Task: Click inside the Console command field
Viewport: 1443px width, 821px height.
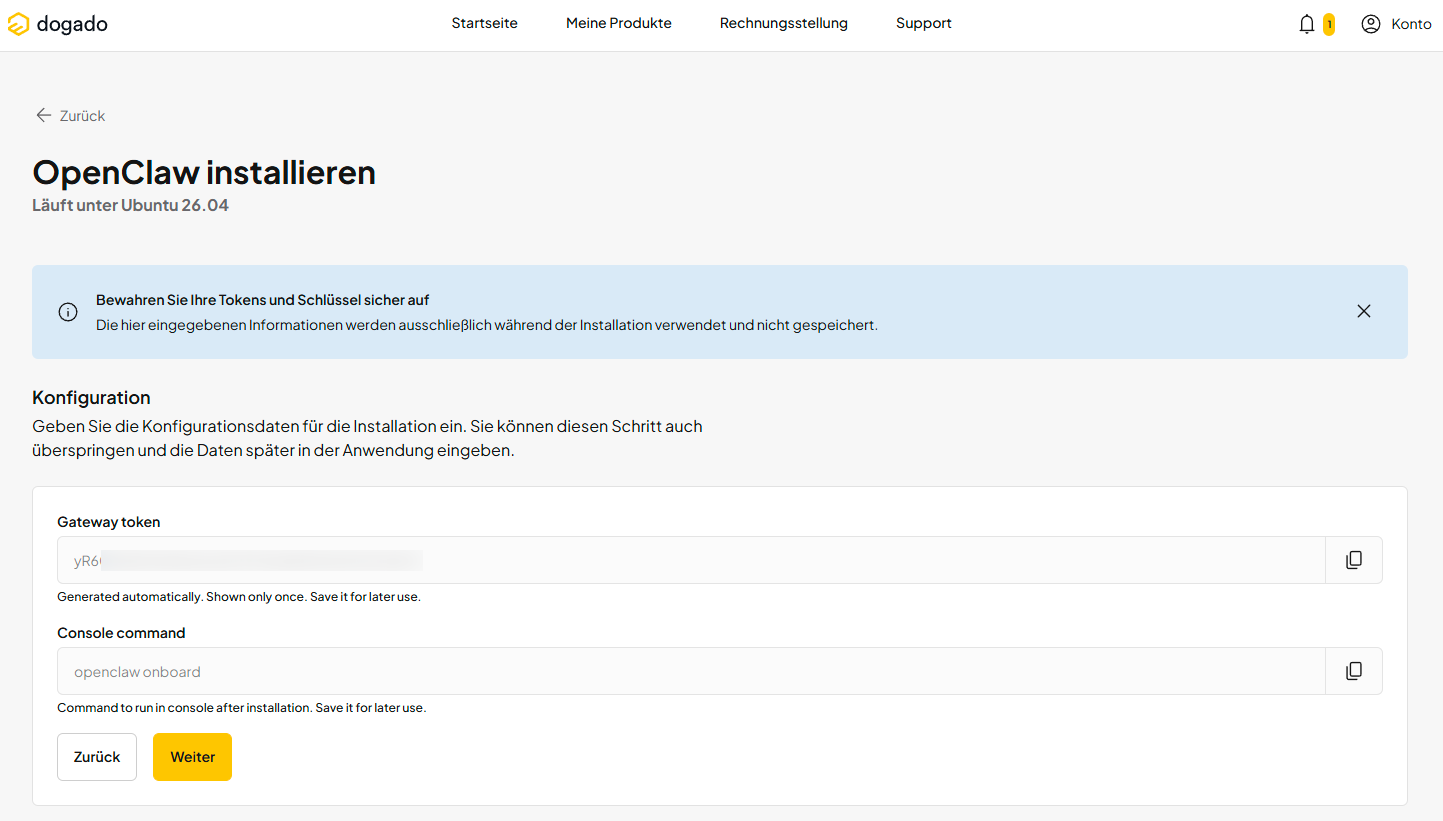Action: coord(691,671)
